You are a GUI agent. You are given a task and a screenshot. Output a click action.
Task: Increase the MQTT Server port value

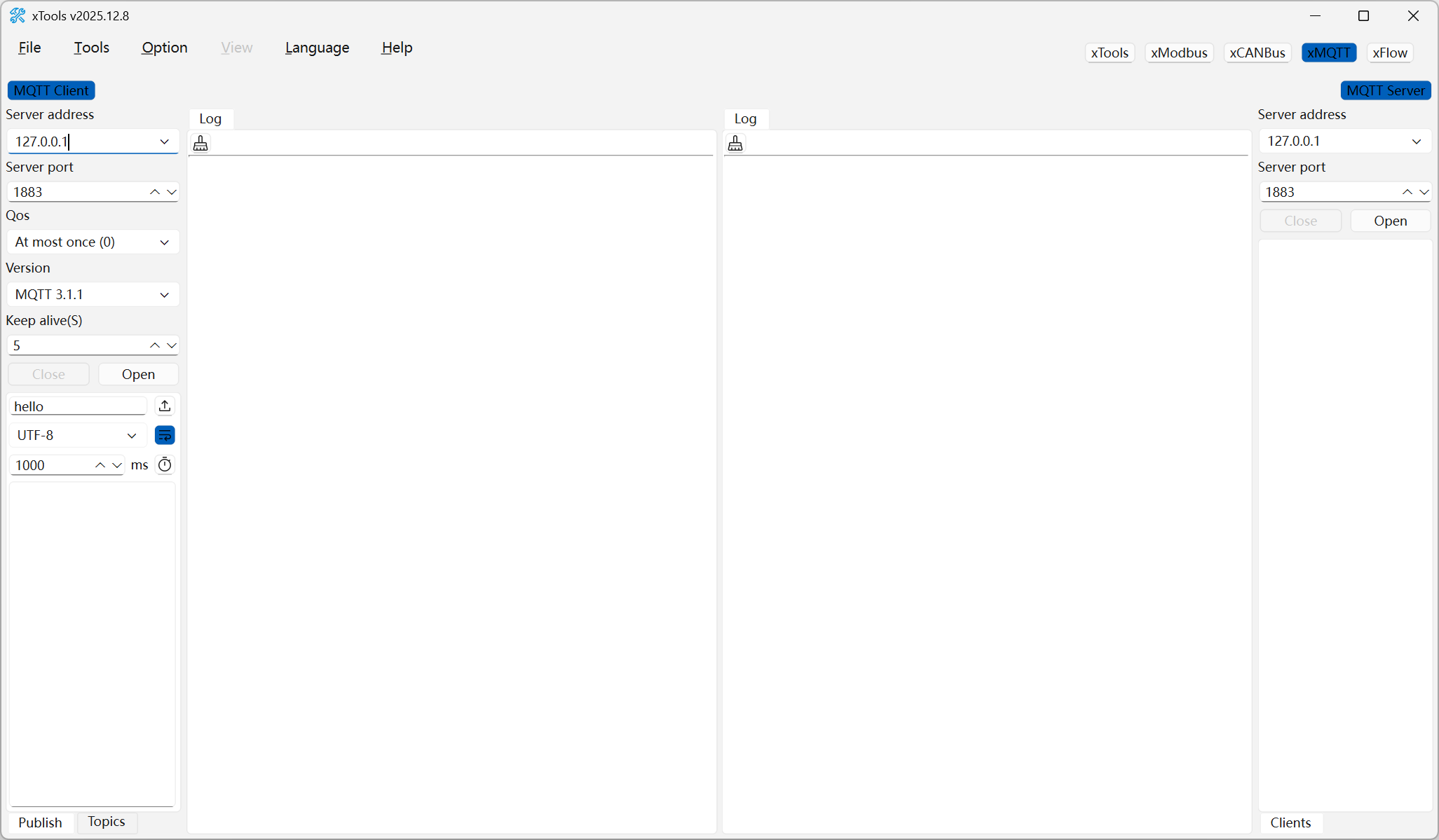click(1407, 192)
